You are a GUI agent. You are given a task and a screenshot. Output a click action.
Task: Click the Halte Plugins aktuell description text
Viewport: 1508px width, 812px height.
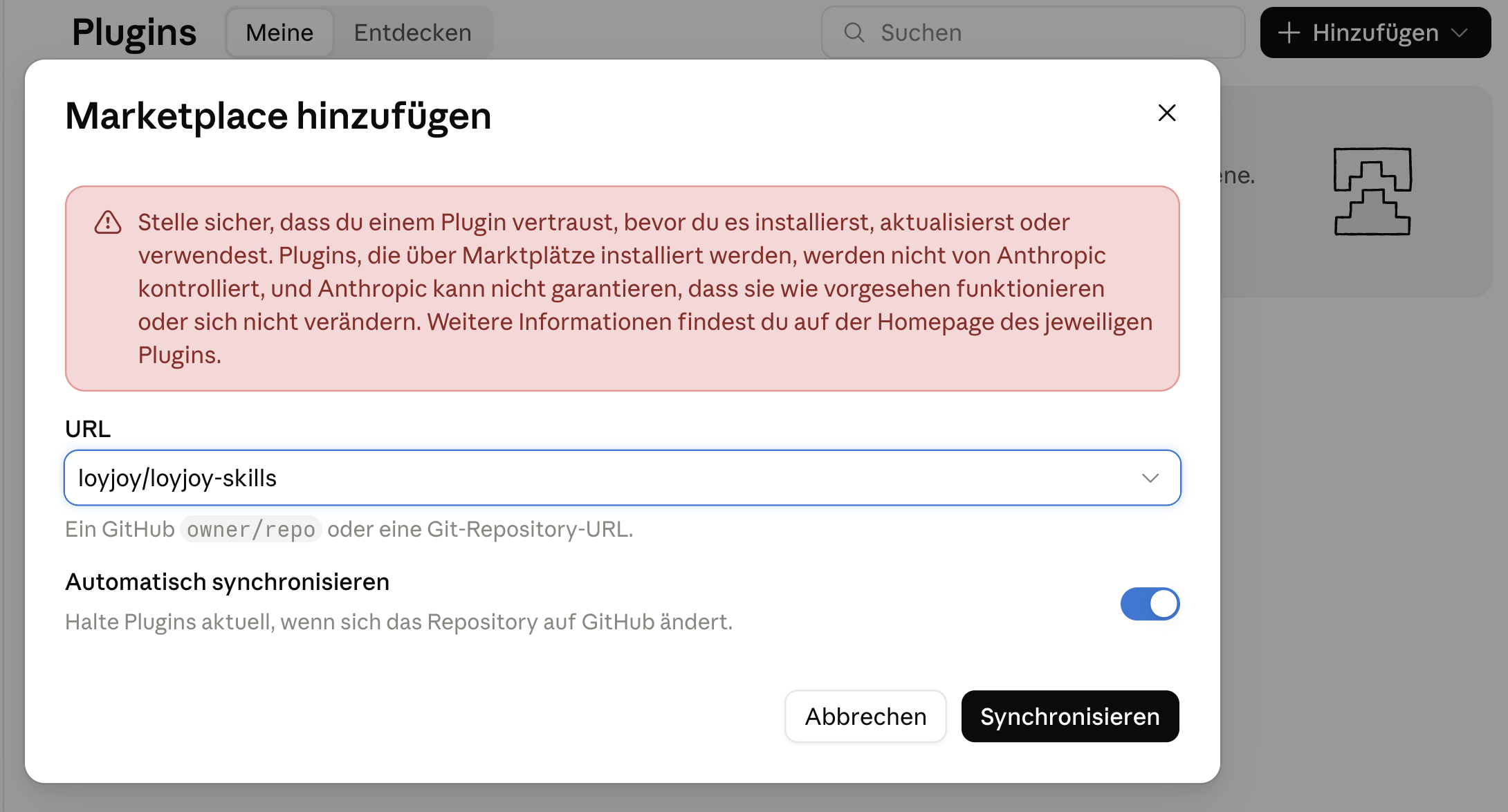[398, 622]
